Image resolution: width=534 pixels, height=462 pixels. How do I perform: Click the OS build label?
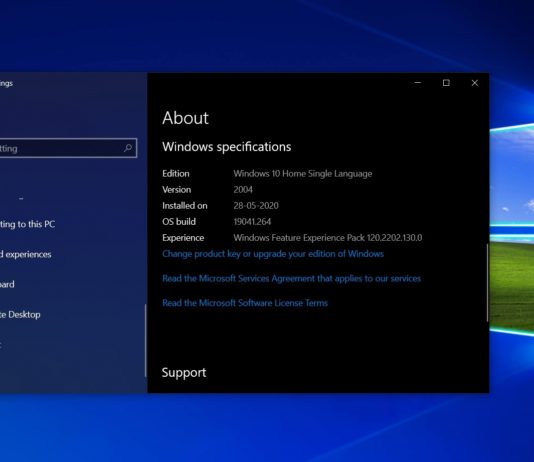(179, 222)
